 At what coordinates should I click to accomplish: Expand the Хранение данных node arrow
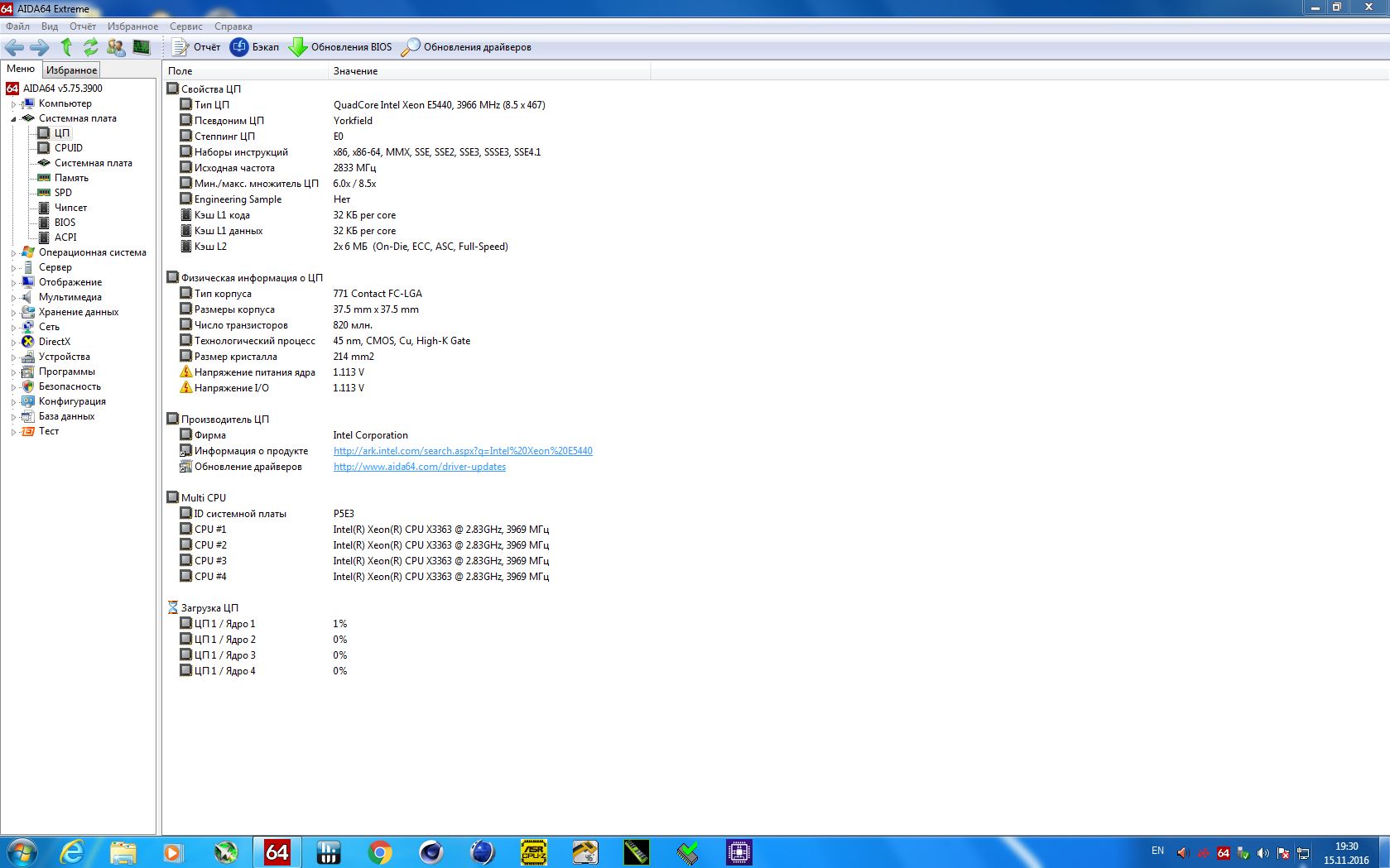13,313
